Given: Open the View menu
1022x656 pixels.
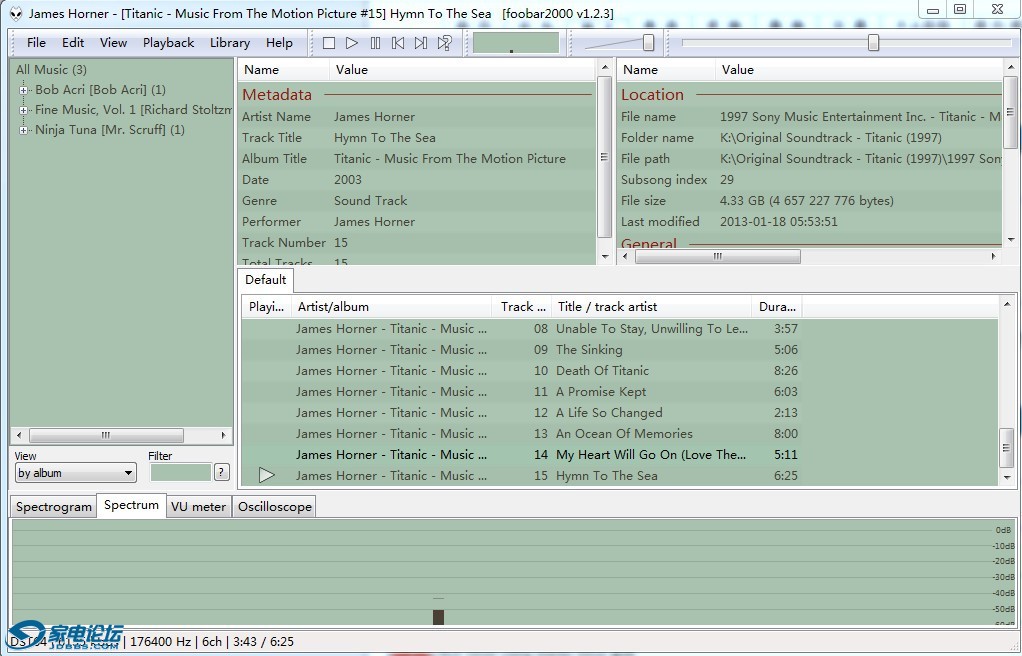Looking at the screenshot, I should 113,43.
